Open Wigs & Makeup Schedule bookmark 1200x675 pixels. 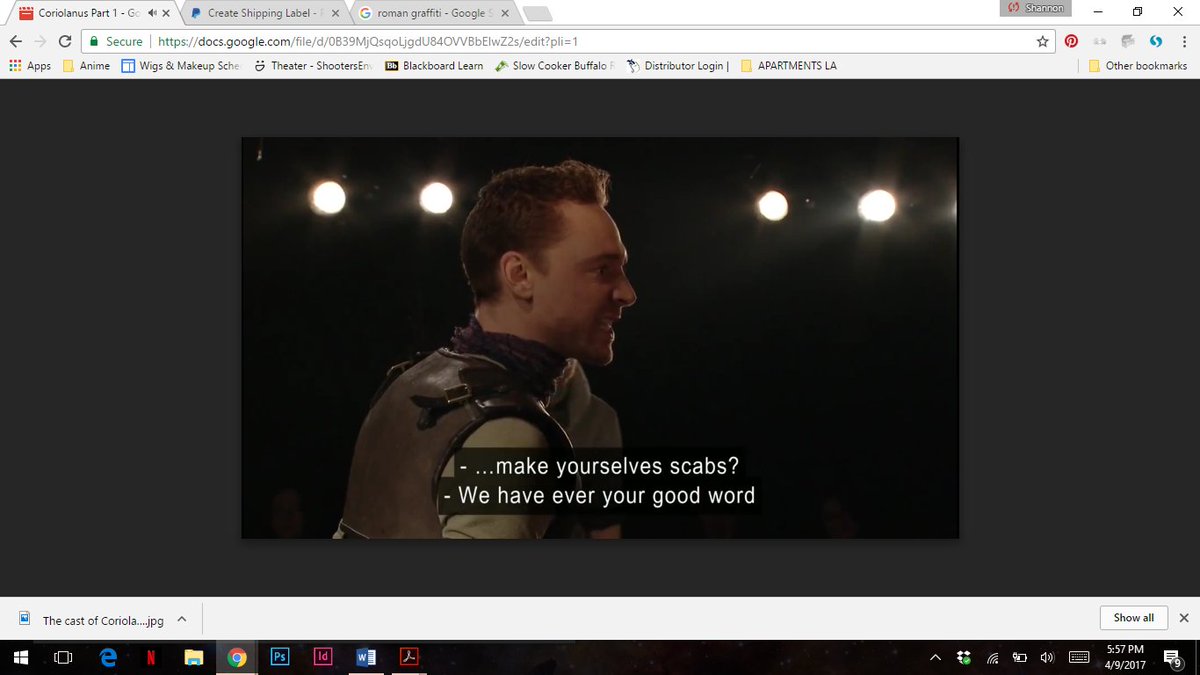(181, 66)
